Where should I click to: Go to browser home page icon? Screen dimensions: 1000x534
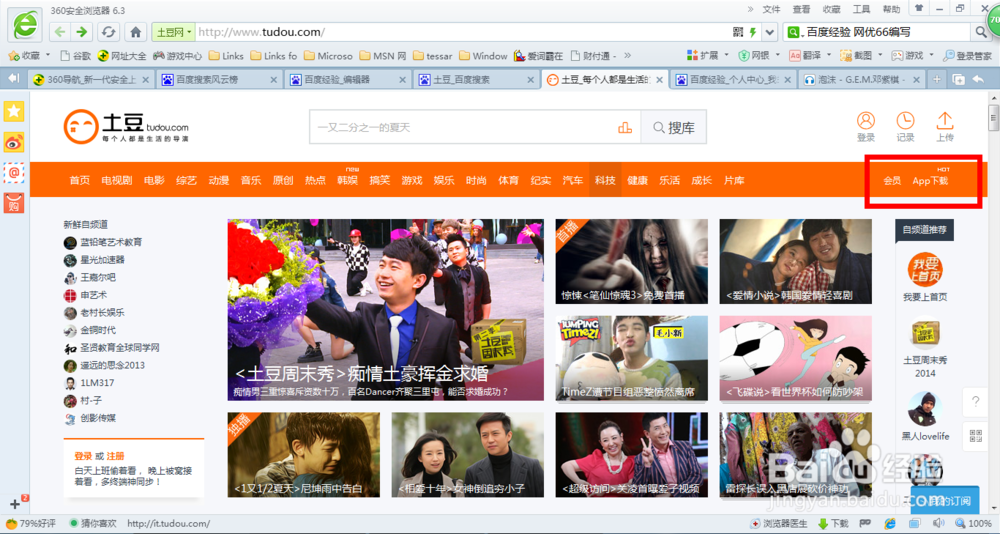(x=135, y=31)
